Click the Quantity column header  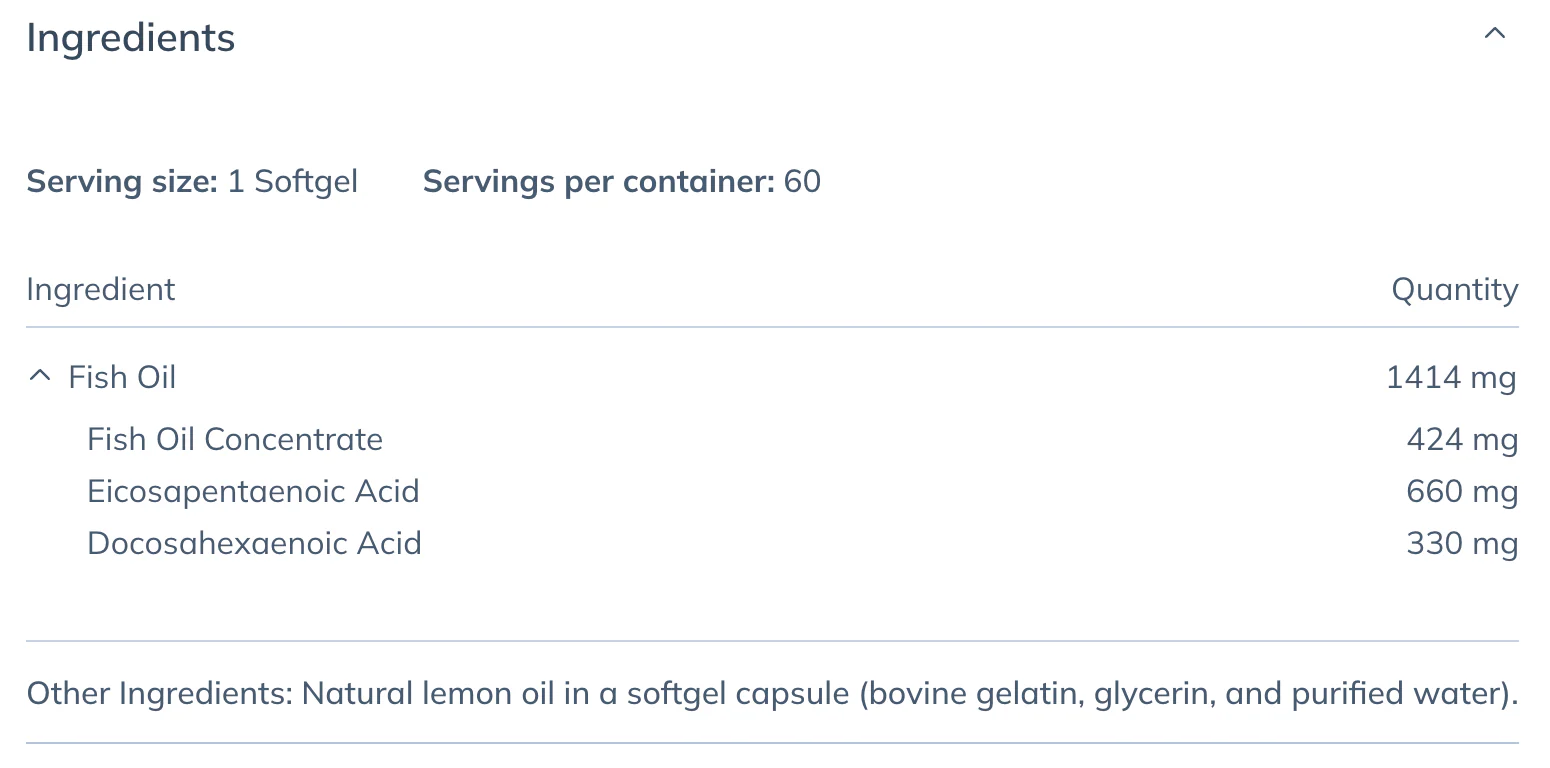click(x=1455, y=290)
